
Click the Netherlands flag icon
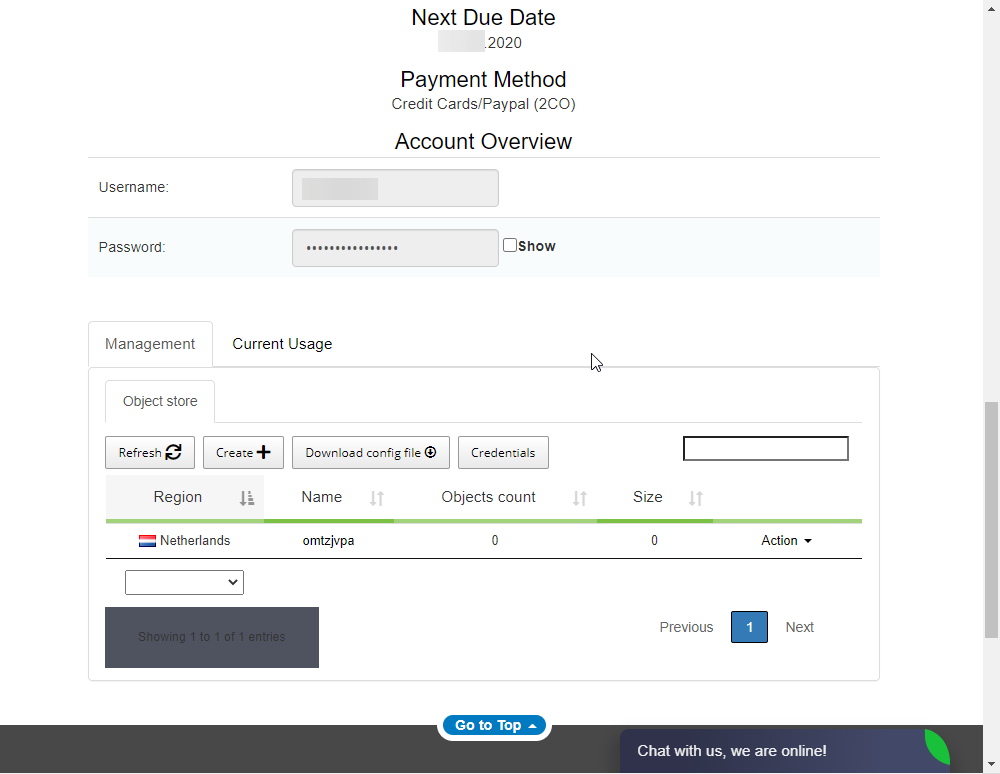point(147,541)
